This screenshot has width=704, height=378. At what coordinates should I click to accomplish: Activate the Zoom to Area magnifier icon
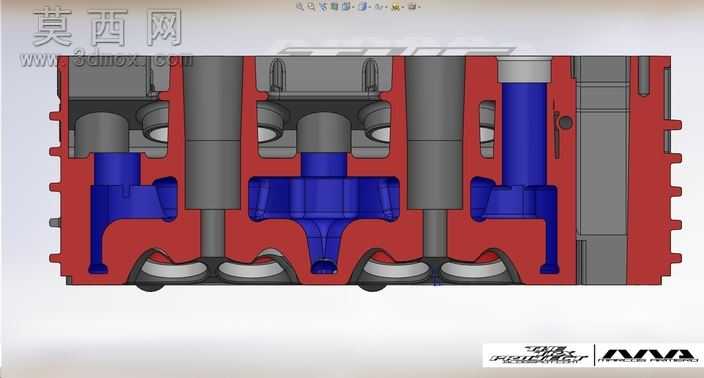311,7
